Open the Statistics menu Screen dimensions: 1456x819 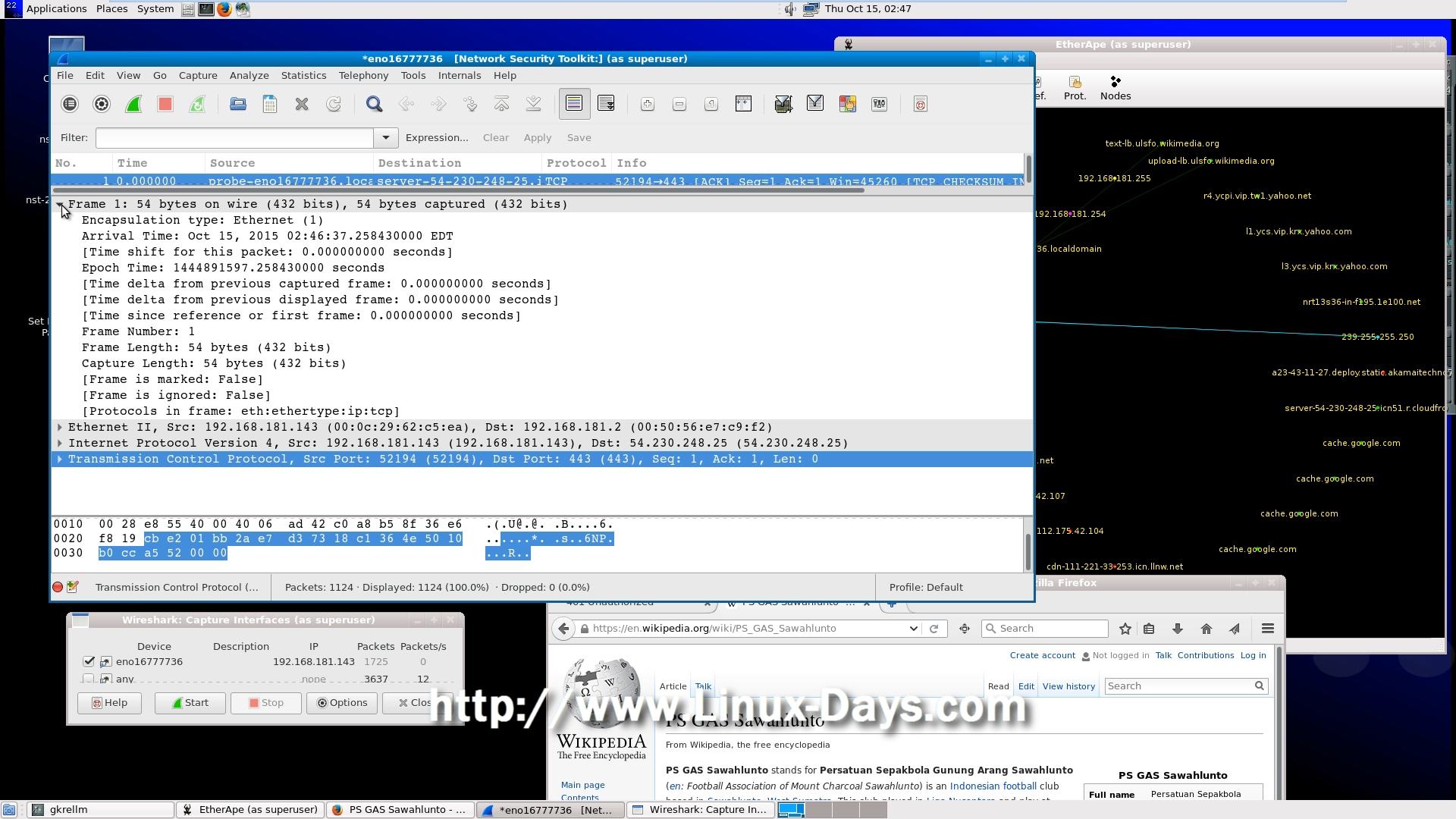(x=303, y=75)
